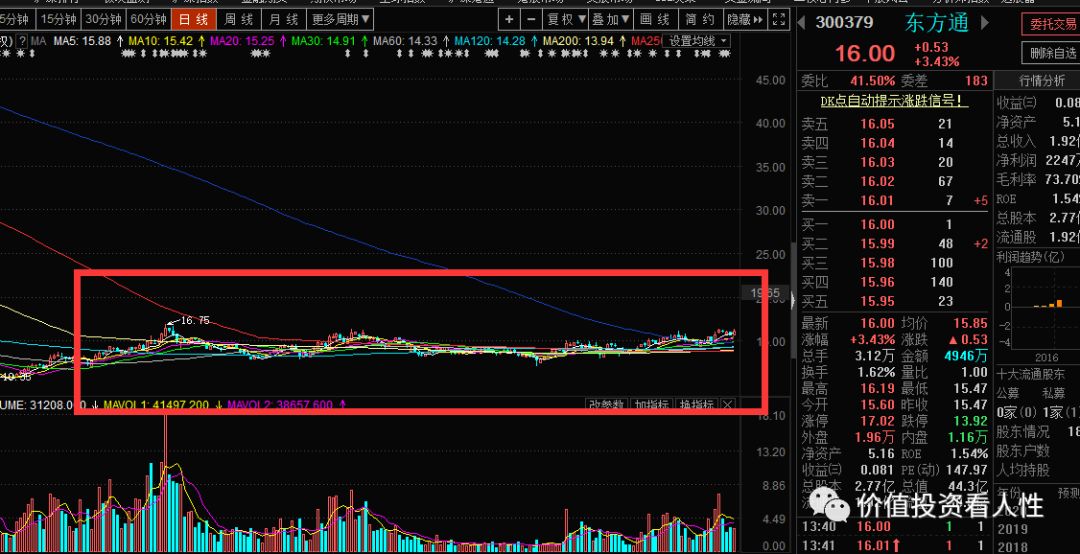This screenshot has width=1080, height=554.
Task: Click MA60: 14.33 indicator label
Action: 405,41
